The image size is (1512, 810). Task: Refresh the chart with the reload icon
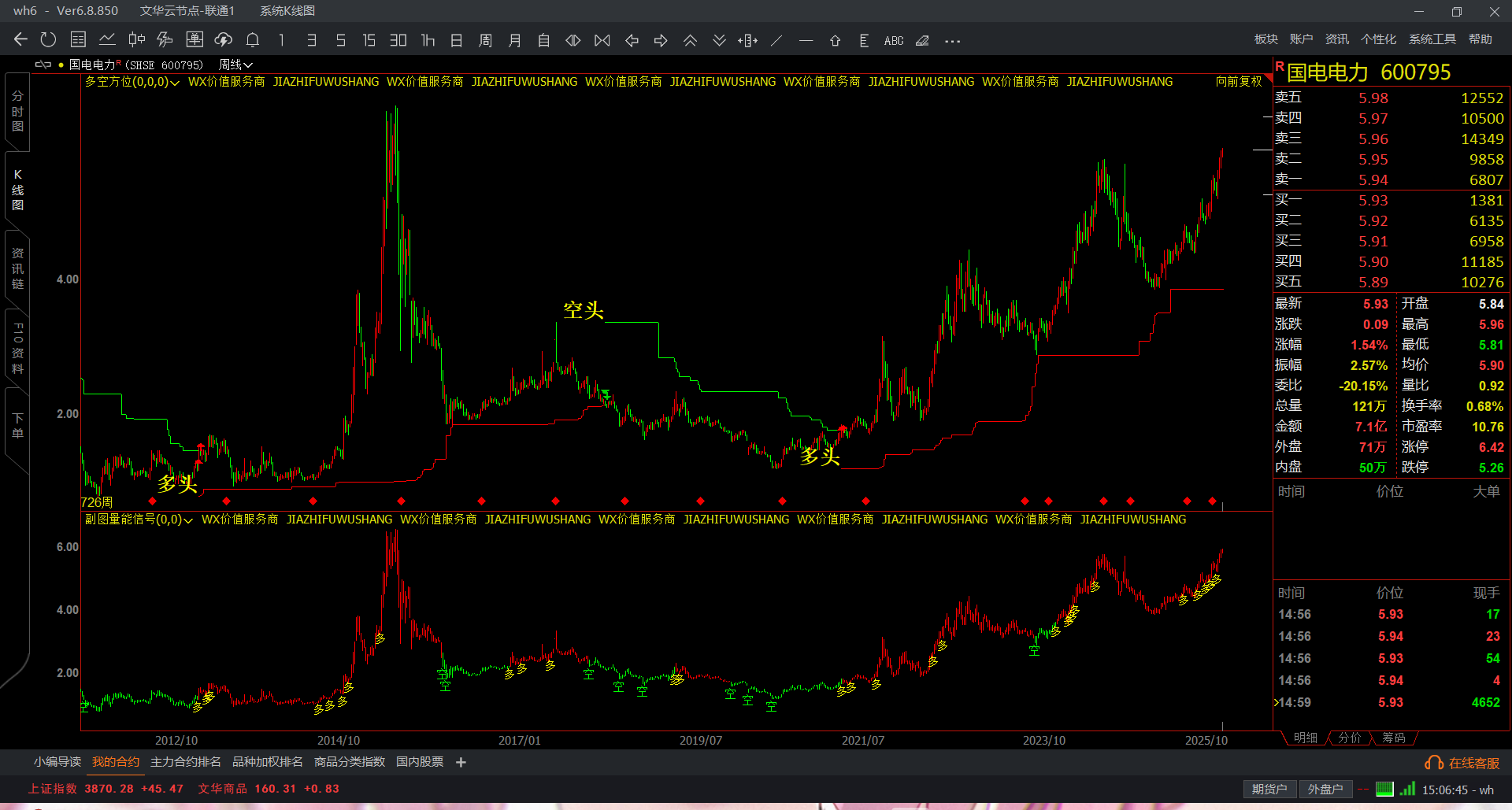pos(48,39)
